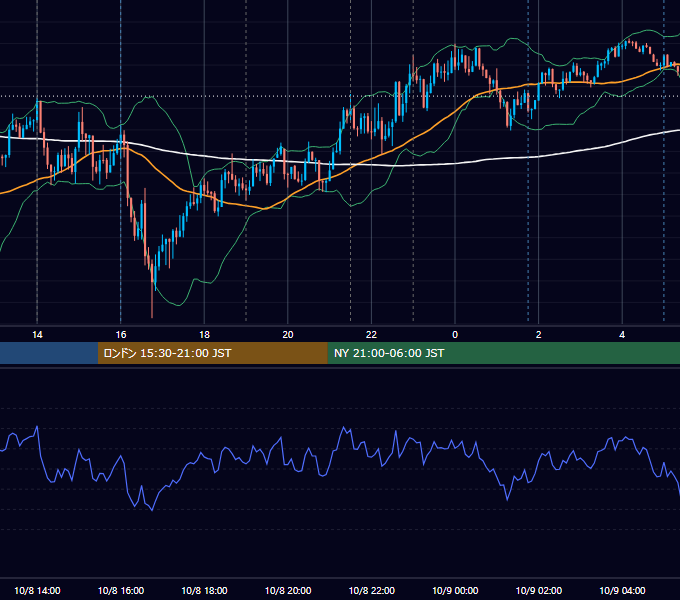Click the 10/9 04:00 oscillator axis label

tap(622, 590)
